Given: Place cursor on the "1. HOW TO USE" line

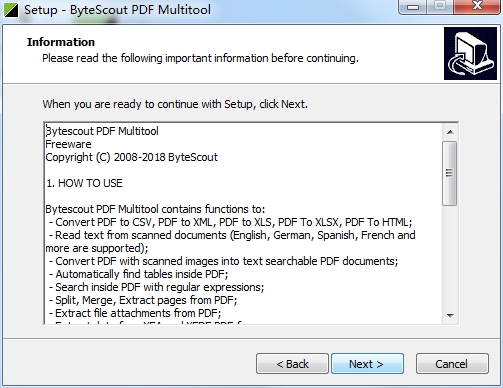Looking at the screenshot, I should pos(84,183).
